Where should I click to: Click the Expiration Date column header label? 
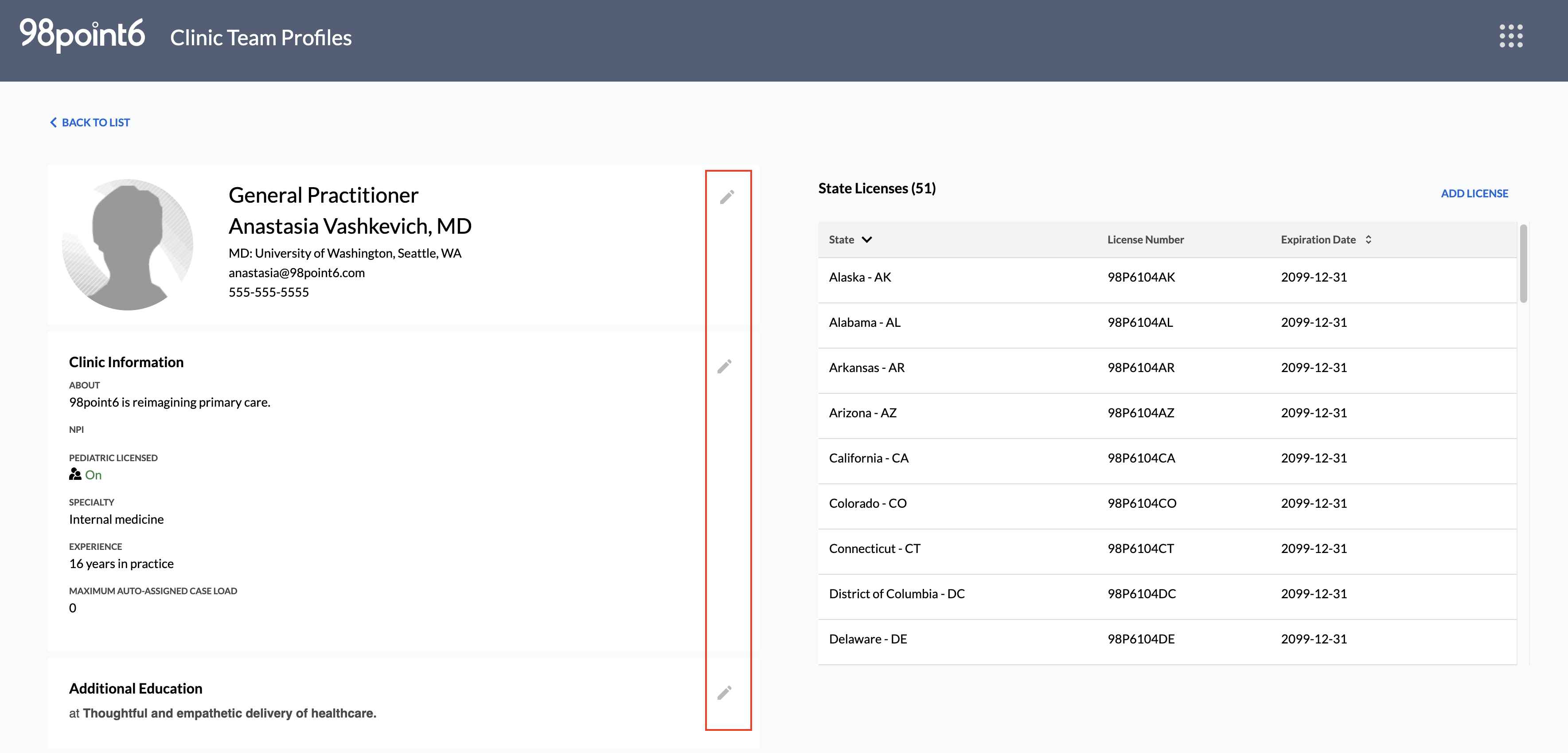pos(1318,239)
